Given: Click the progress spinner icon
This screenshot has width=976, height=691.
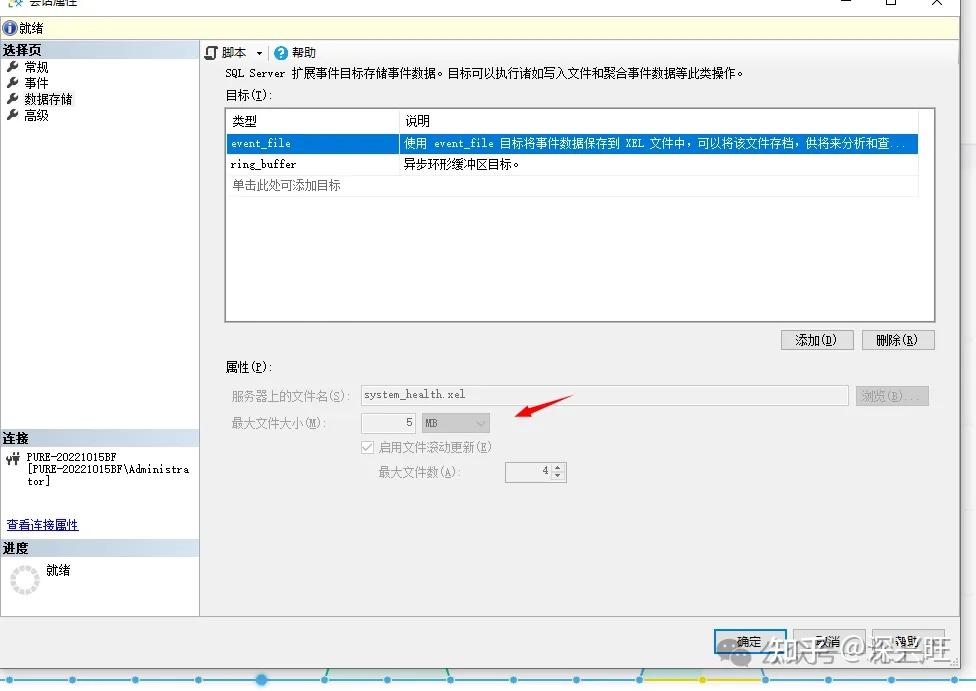Looking at the screenshot, I should pyautogui.click(x=25, y=580).
